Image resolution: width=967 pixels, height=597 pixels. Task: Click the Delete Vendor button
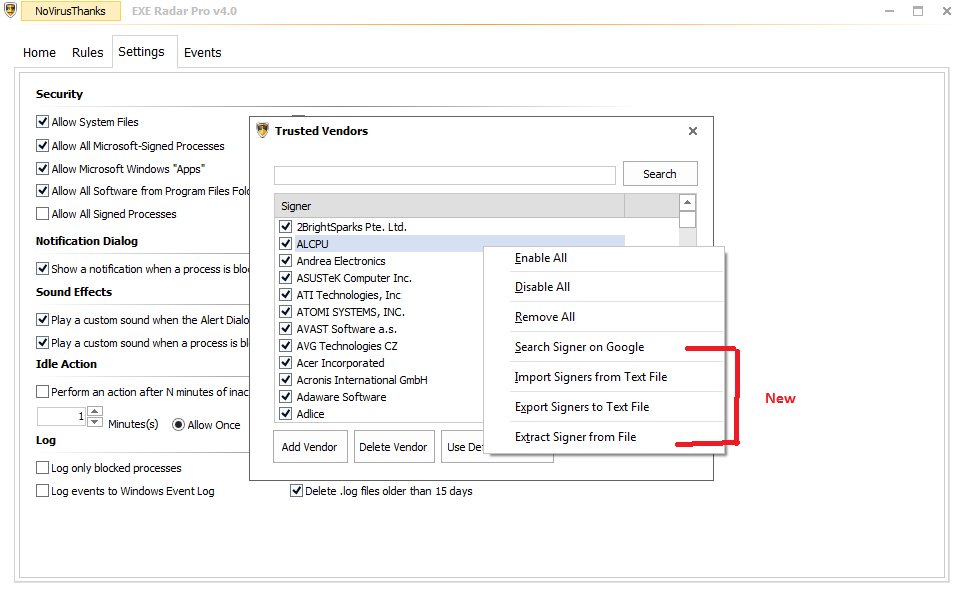(x=393, y=447)
